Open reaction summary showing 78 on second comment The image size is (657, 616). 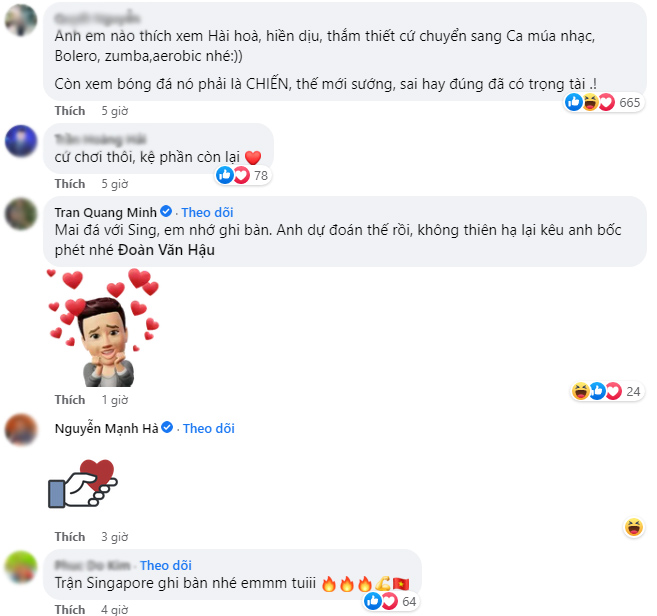click(243, 175)
